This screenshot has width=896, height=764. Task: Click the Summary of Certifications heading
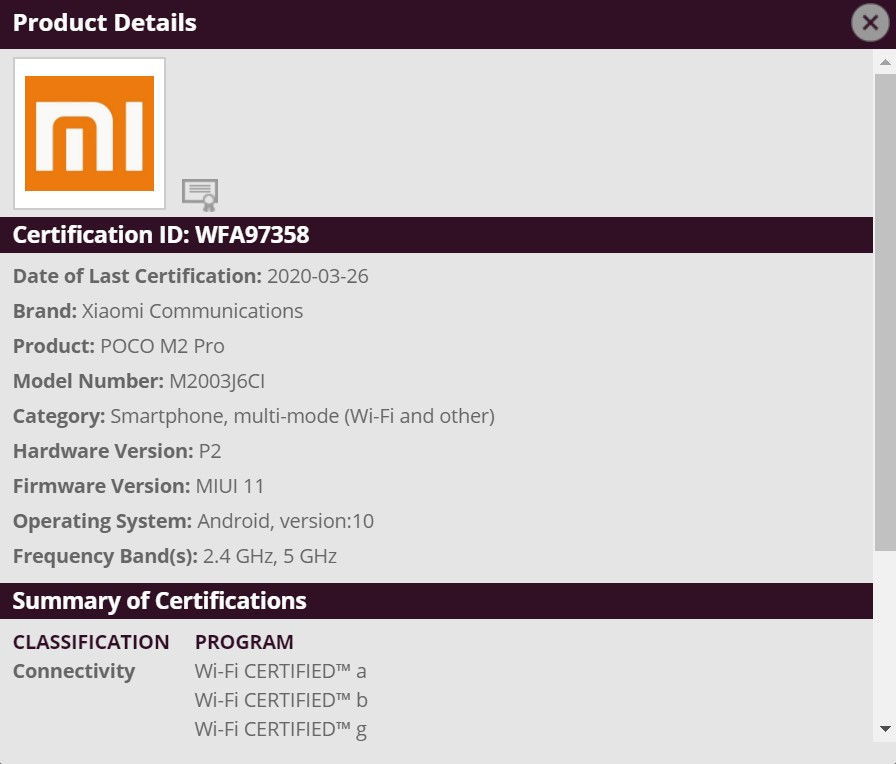click(x=159, y=601)
